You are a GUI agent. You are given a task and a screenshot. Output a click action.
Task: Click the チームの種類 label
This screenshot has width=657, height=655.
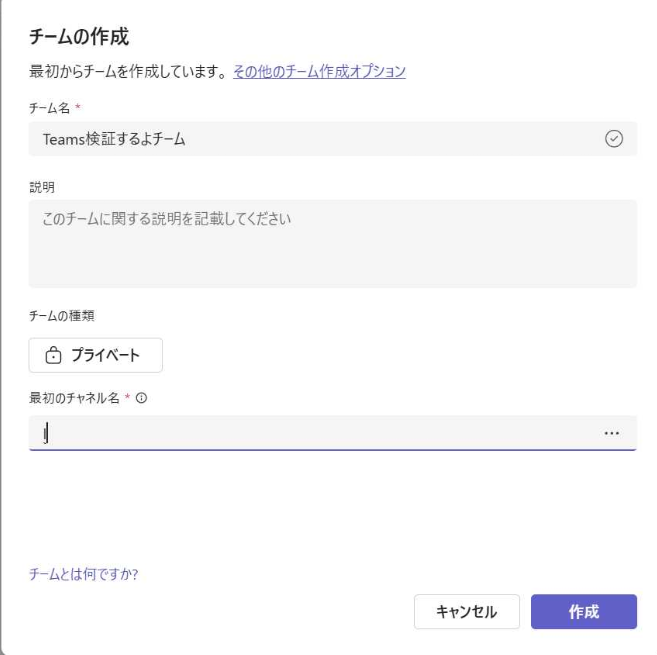coord(62,316)
